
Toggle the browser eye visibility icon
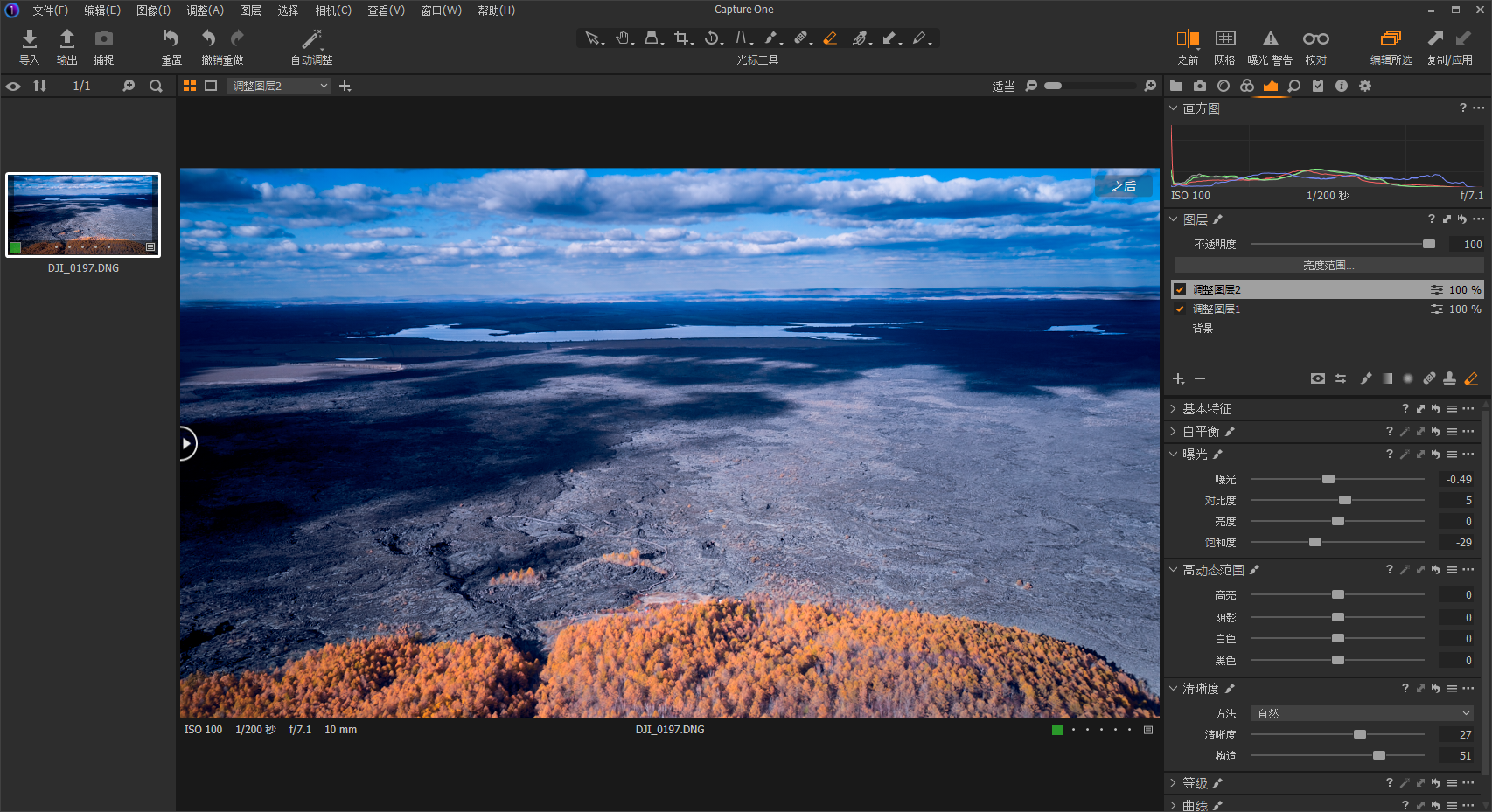pyautogui.click(x=13, y=86)
